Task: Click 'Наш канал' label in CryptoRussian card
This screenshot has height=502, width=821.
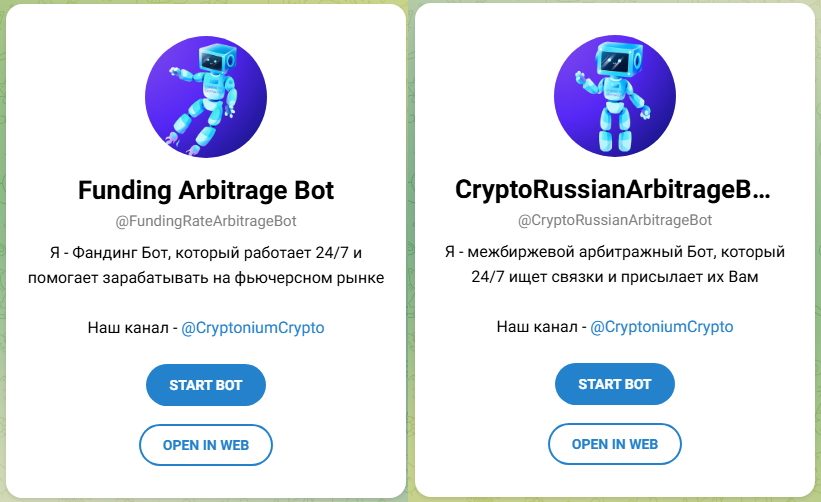Action: (x=537, y=327)
